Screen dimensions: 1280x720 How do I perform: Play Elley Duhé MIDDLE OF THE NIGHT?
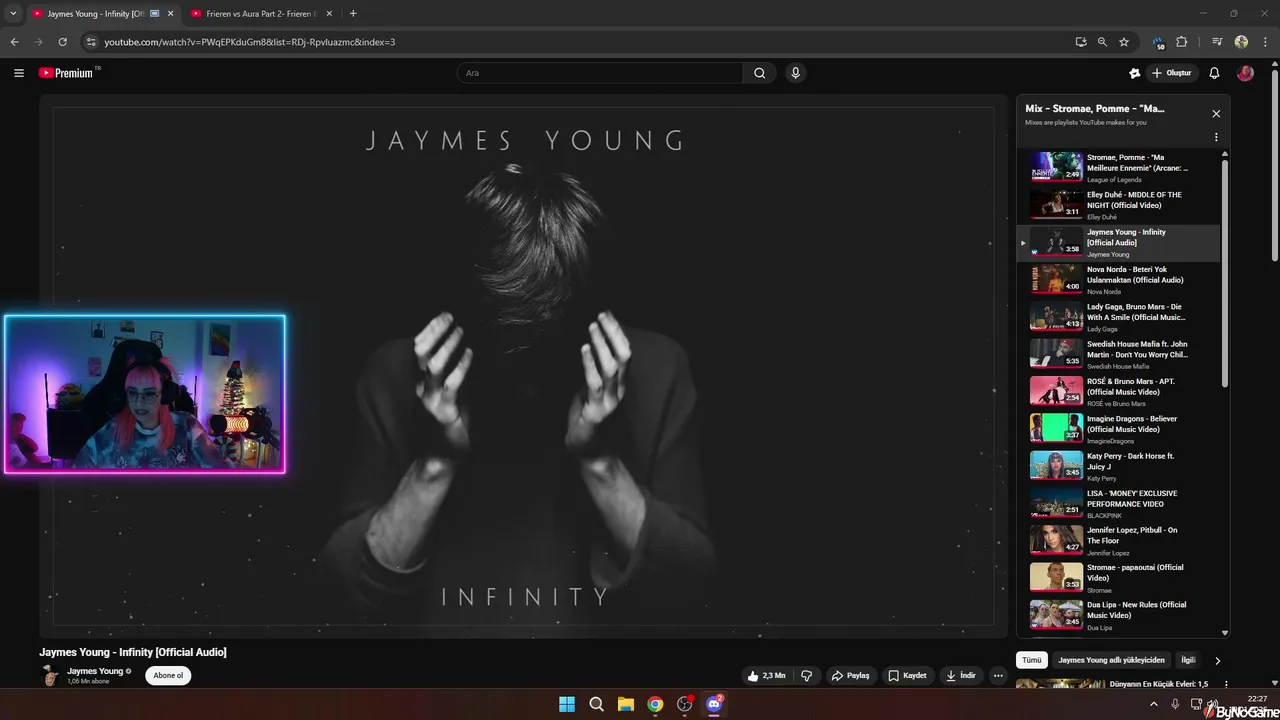[x=1118, y=204]
